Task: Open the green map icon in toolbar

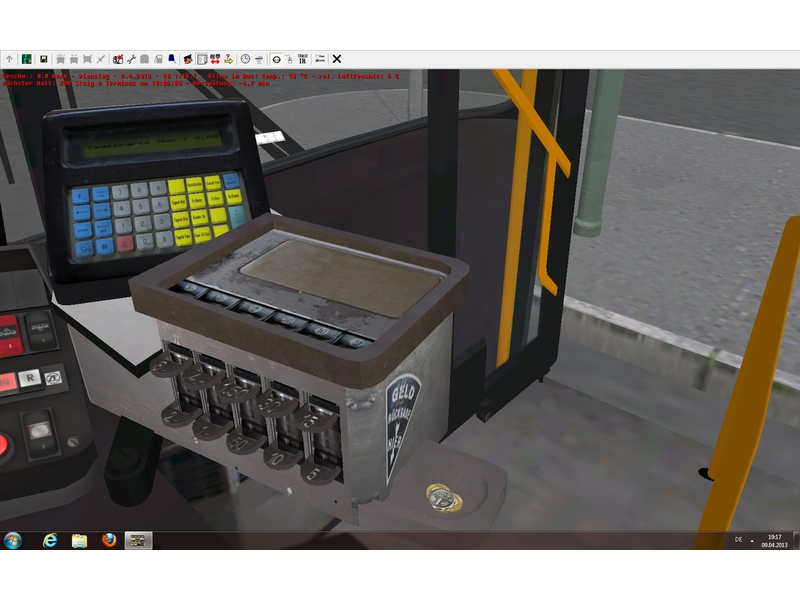Action: pyautogui.click(x=27, y=59)
